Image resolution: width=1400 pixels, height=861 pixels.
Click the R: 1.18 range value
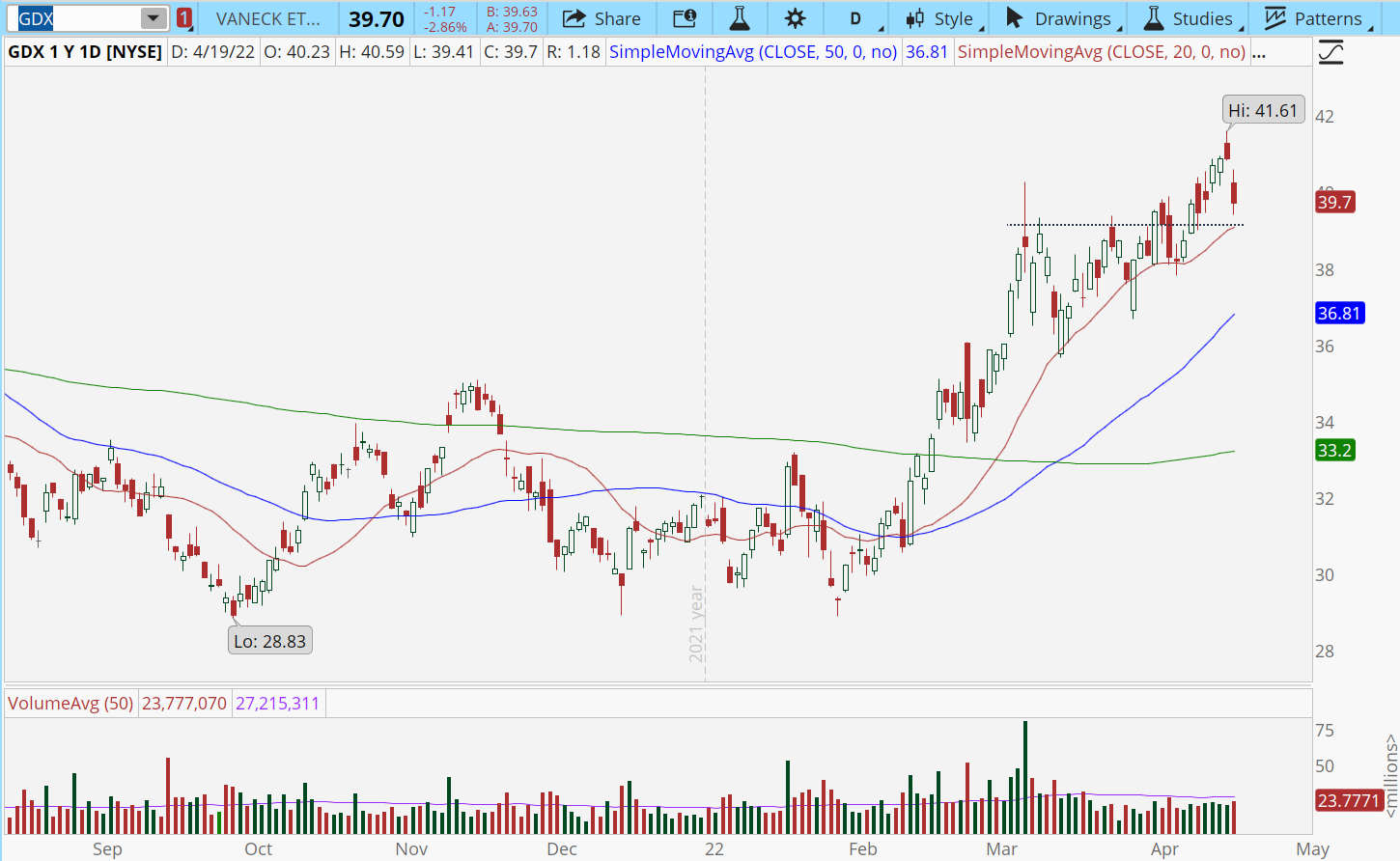(x=574, y=52)
